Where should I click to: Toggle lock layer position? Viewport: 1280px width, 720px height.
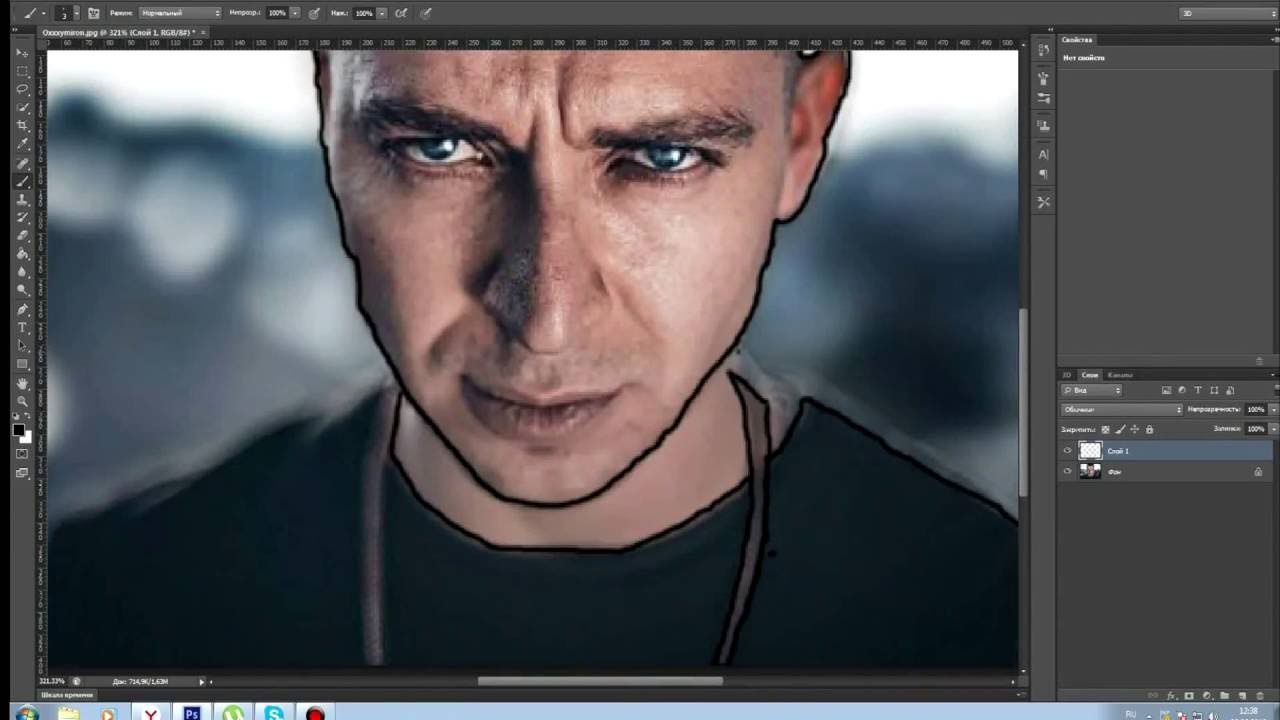click(1135, 429)
